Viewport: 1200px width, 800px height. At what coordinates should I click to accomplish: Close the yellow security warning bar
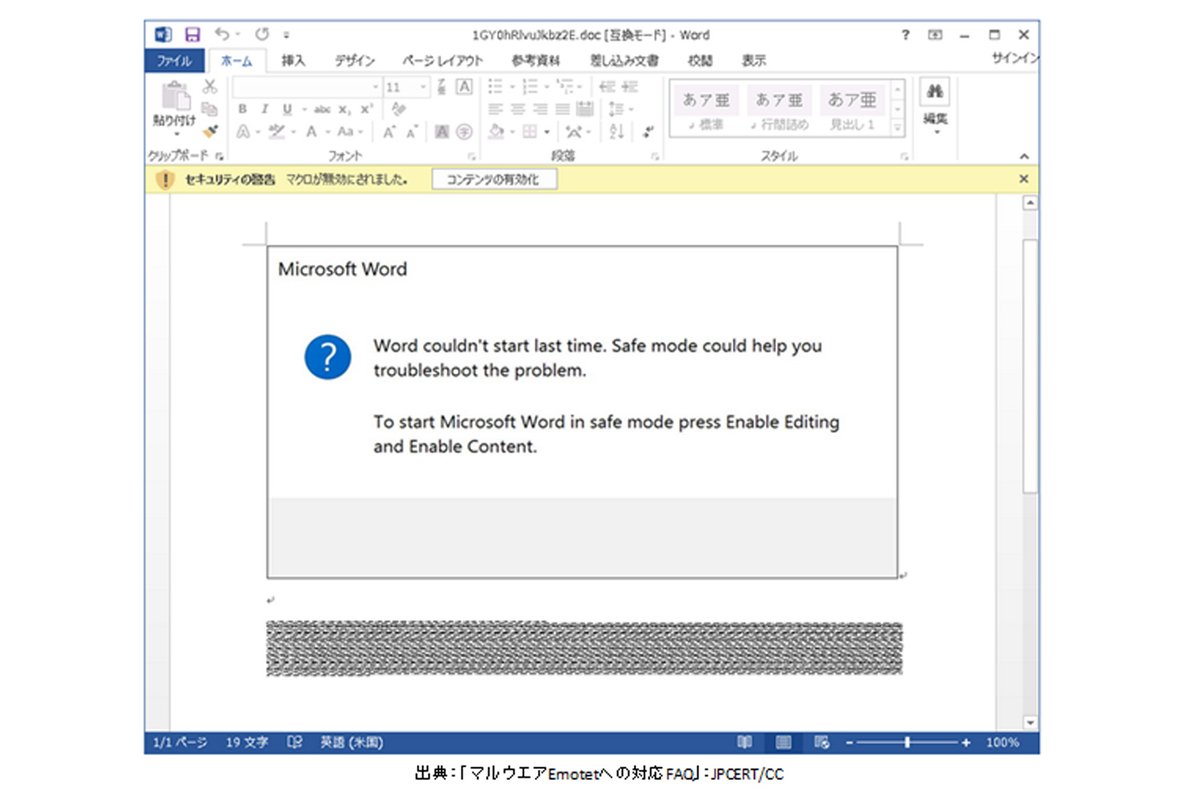tap(1023, 179)
